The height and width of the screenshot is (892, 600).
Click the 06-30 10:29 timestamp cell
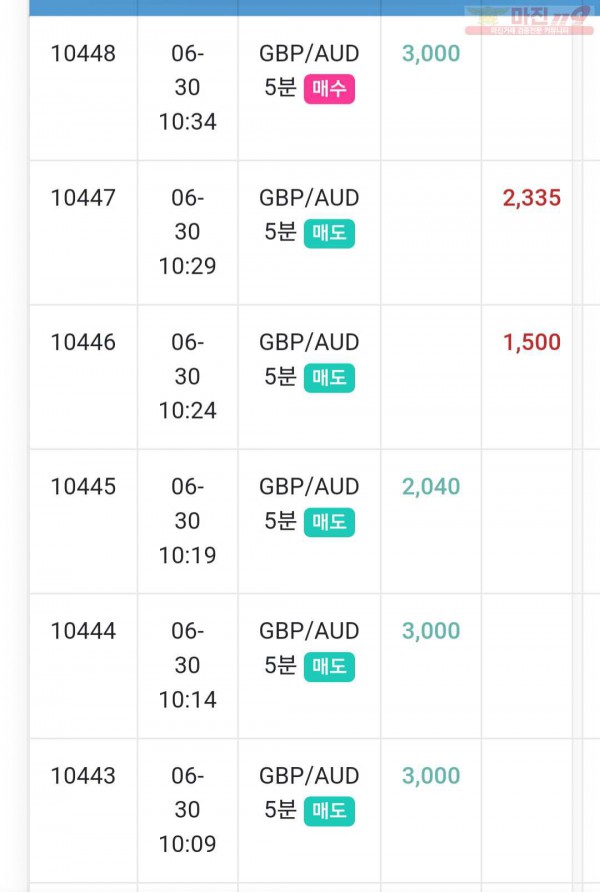click(x=188, y=232)
